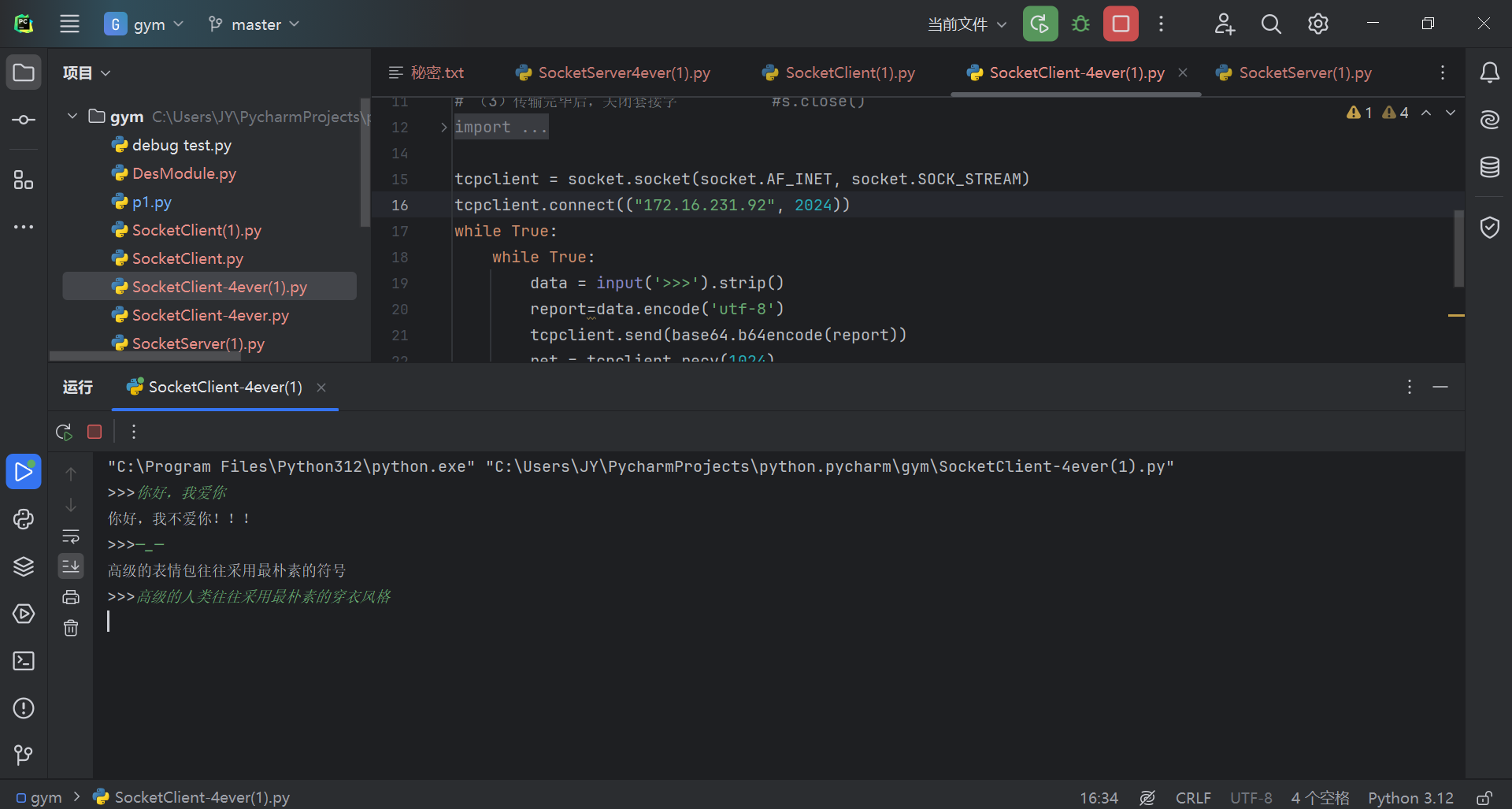This screenshot has width=1512, height=809.
Task: Open the Python Packages layers icon
Action: (24, 566)
